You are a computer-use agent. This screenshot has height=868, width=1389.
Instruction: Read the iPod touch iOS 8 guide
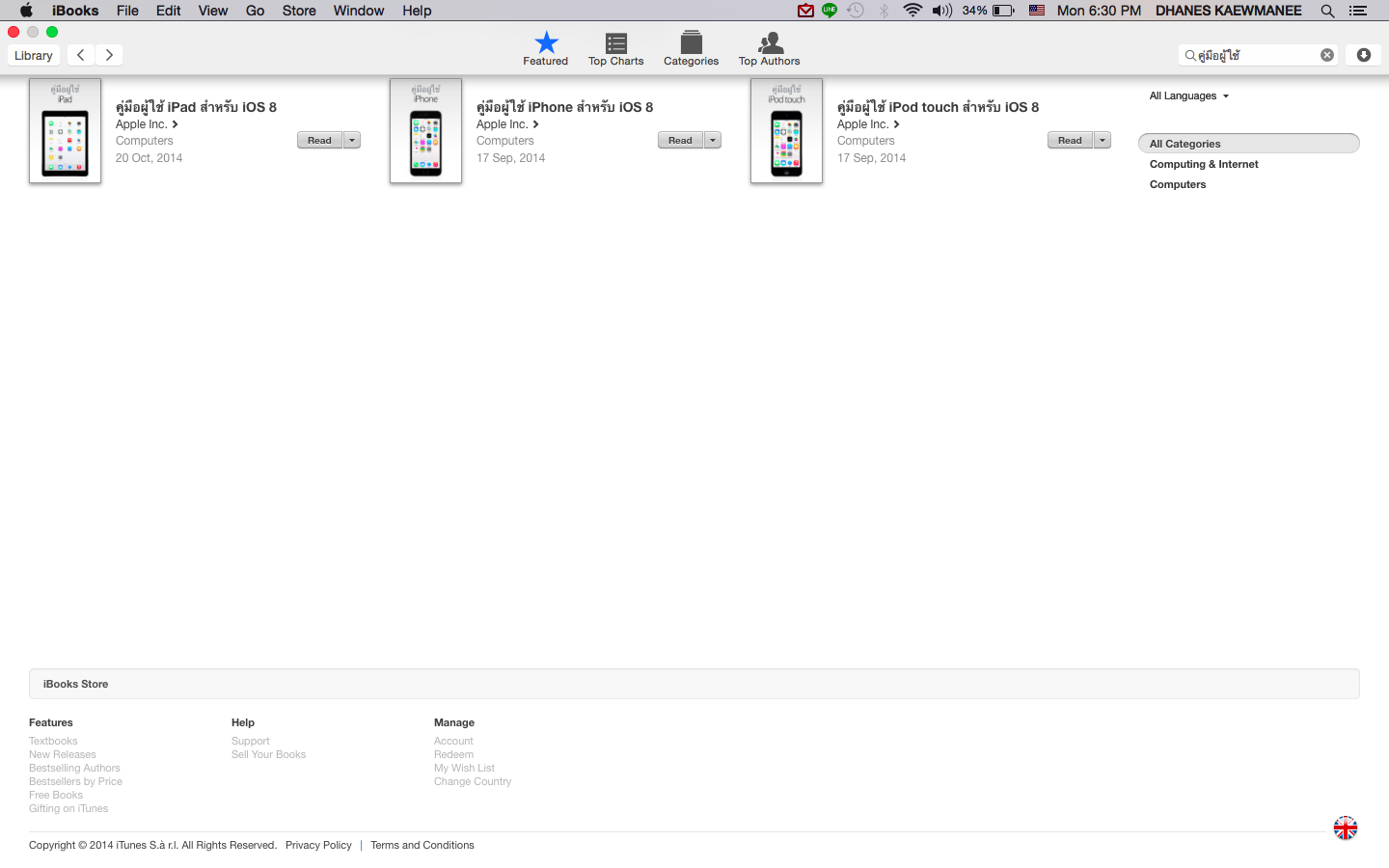1070,140
